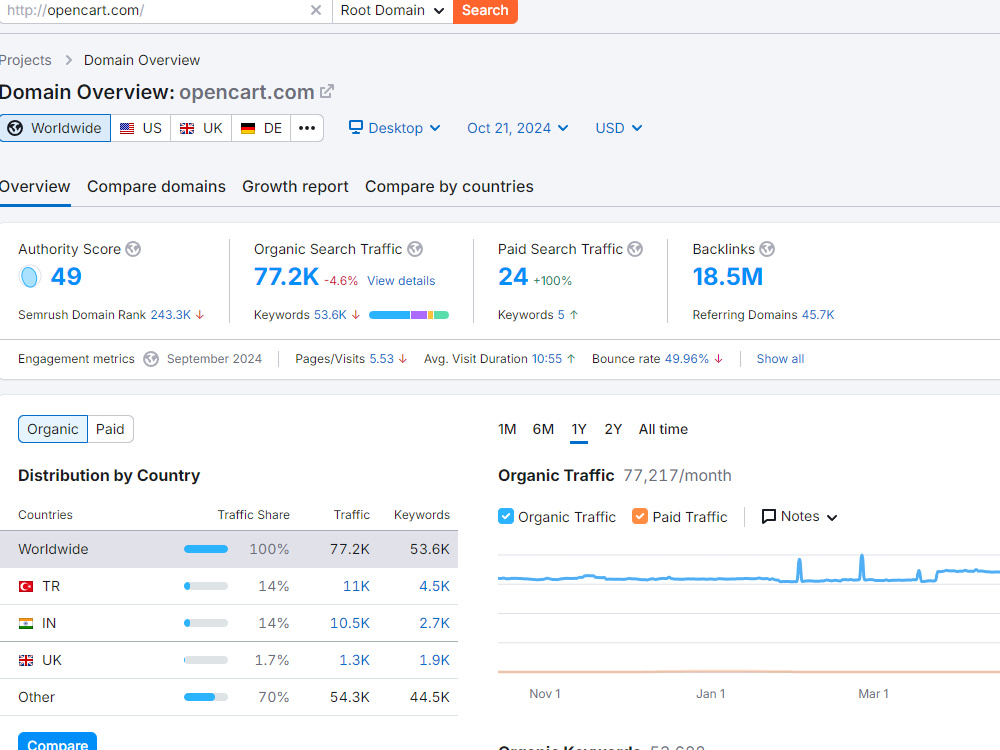1000x750 pixels.
Task: Open the Avg. Visit Duration 10:55 value
Action: [547, 359]
